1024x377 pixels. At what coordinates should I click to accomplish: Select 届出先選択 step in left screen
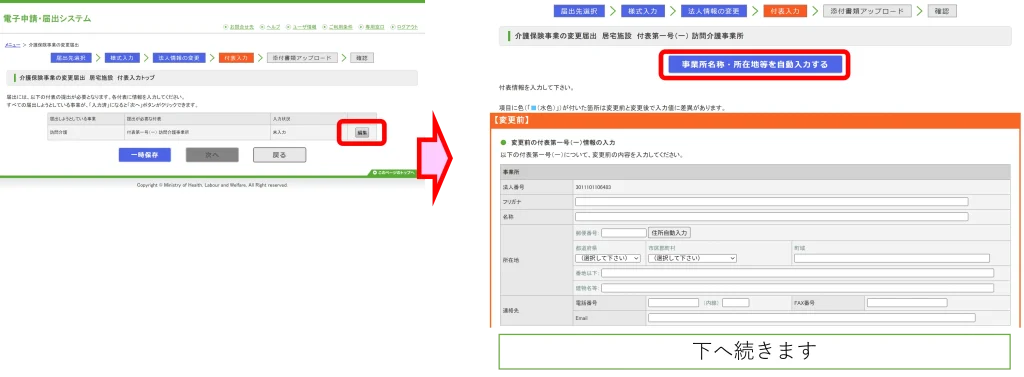[x=71, y=58]
